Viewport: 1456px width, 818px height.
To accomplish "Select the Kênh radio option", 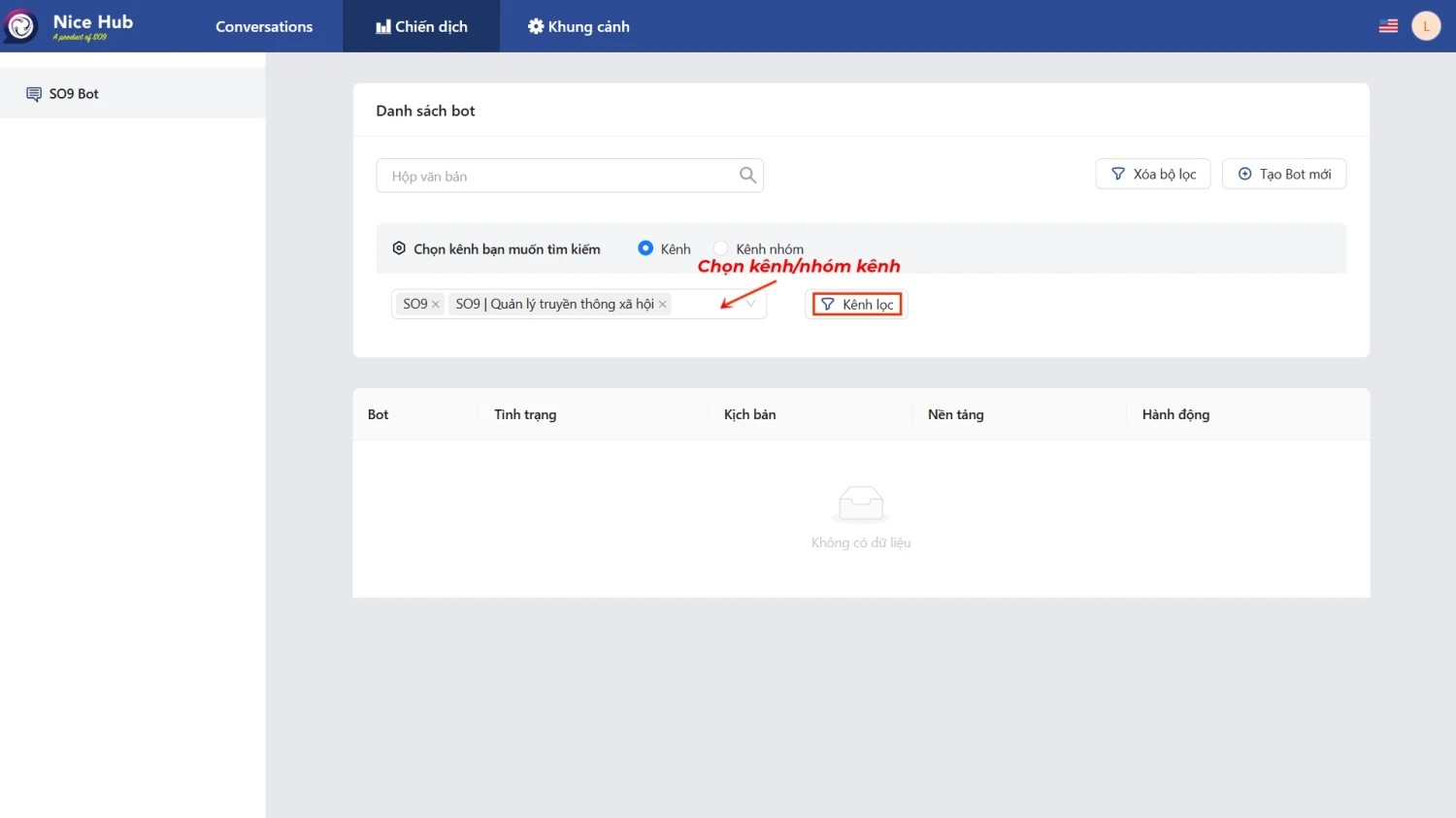I will click(645, 248).
